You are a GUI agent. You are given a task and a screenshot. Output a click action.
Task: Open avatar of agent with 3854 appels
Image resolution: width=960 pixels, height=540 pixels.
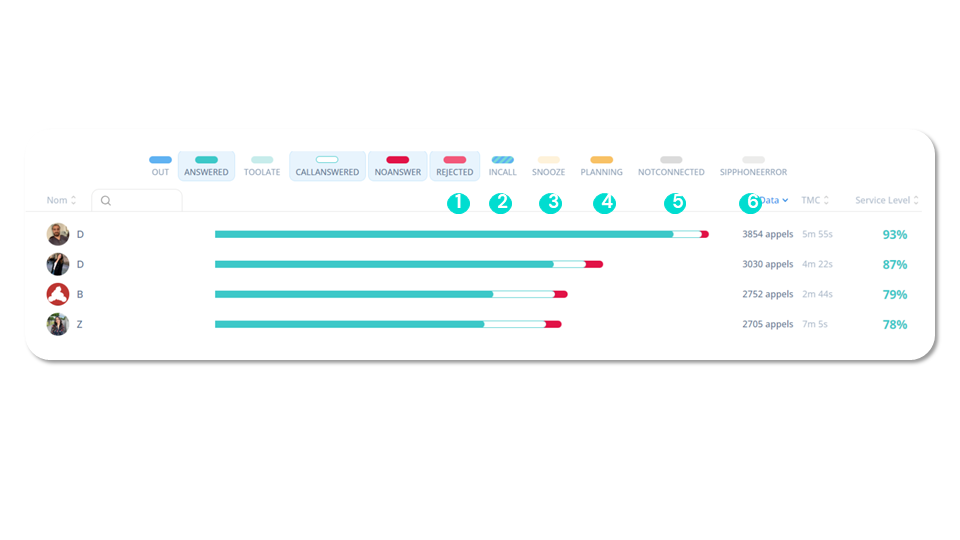point(58,234)
